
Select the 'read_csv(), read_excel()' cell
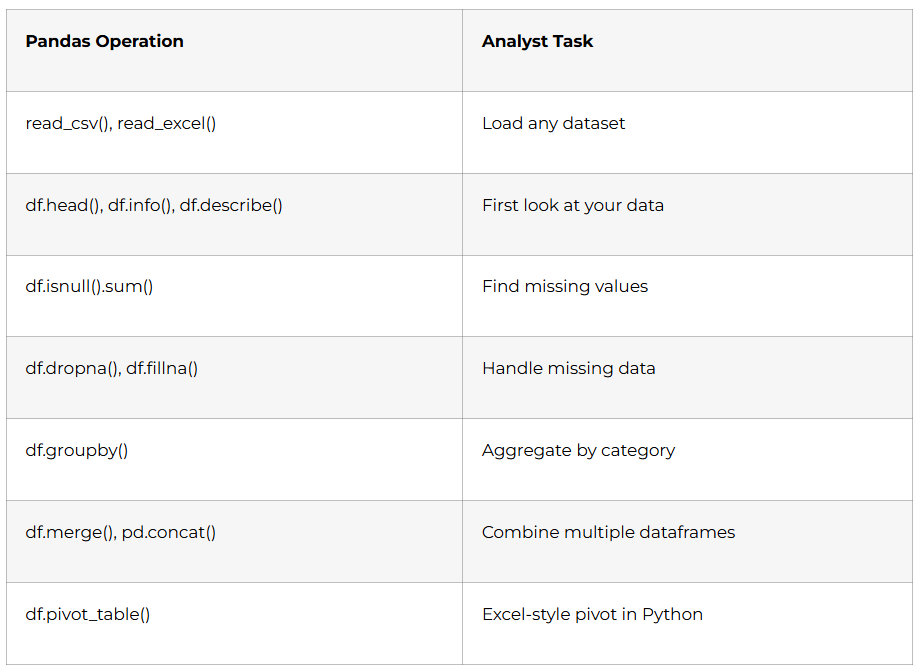coord(234,132)
